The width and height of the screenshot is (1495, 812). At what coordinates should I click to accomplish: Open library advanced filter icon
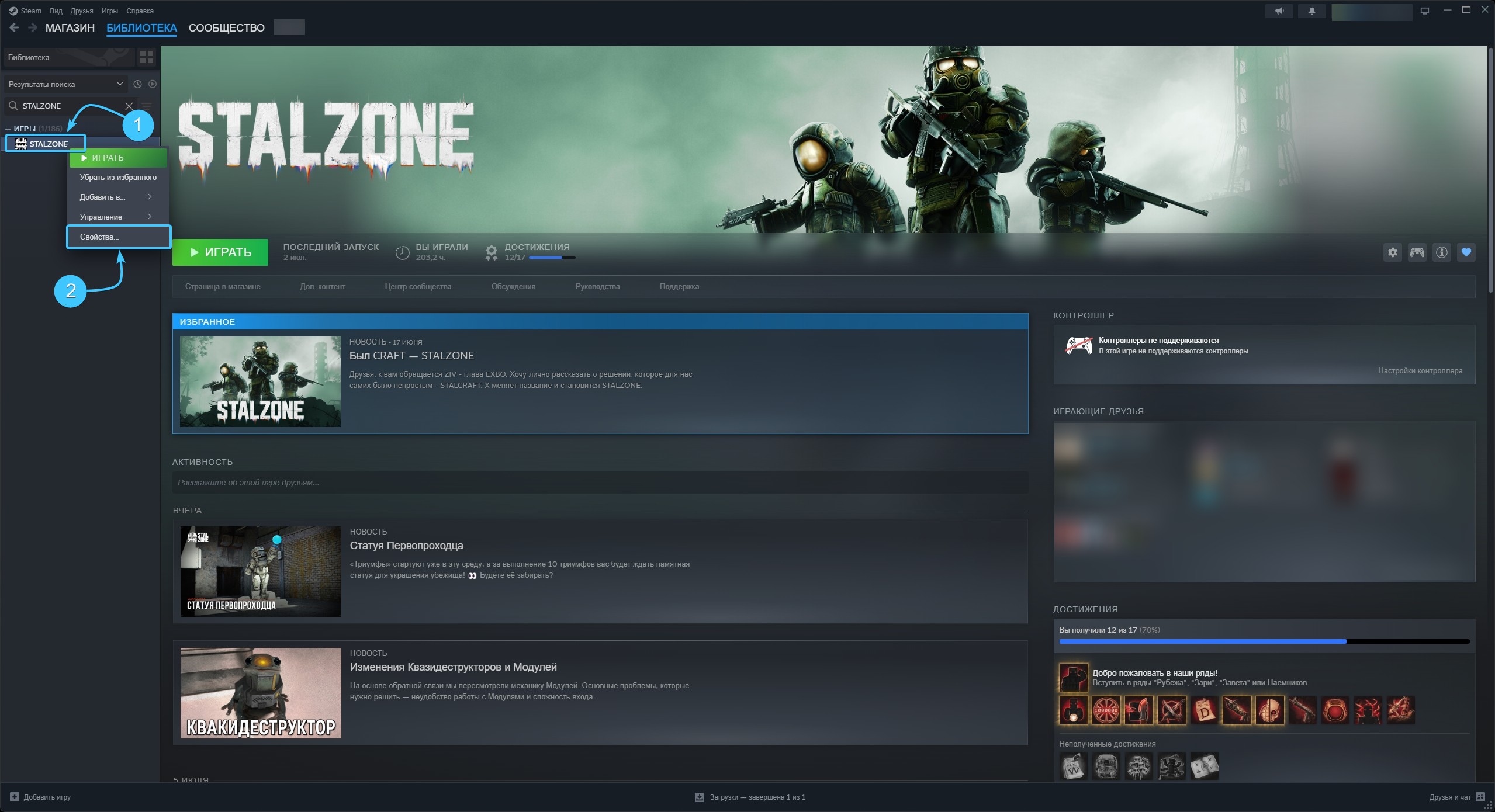click(147, 106)
